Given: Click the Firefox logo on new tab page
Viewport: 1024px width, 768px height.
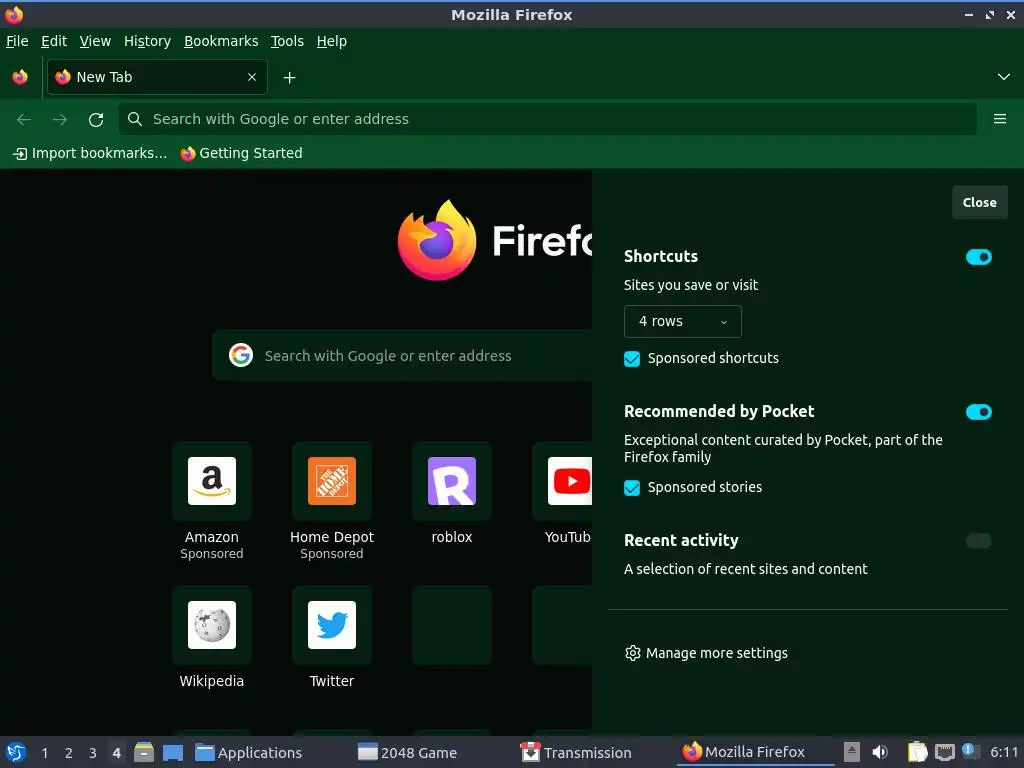Looking at the screenshot, I should click(x=437, y=240).
